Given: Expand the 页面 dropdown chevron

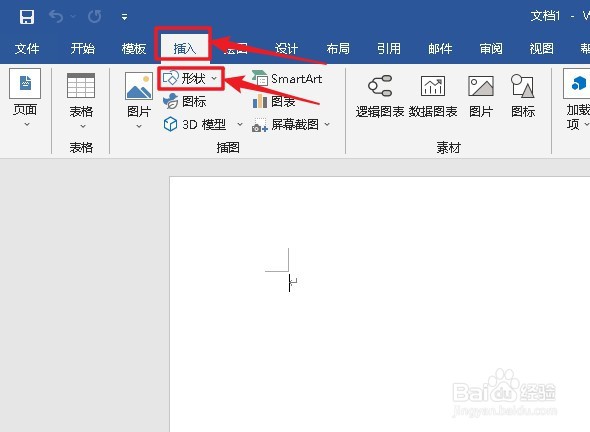Looking at the screenshot, I should [x=27, y=125].
